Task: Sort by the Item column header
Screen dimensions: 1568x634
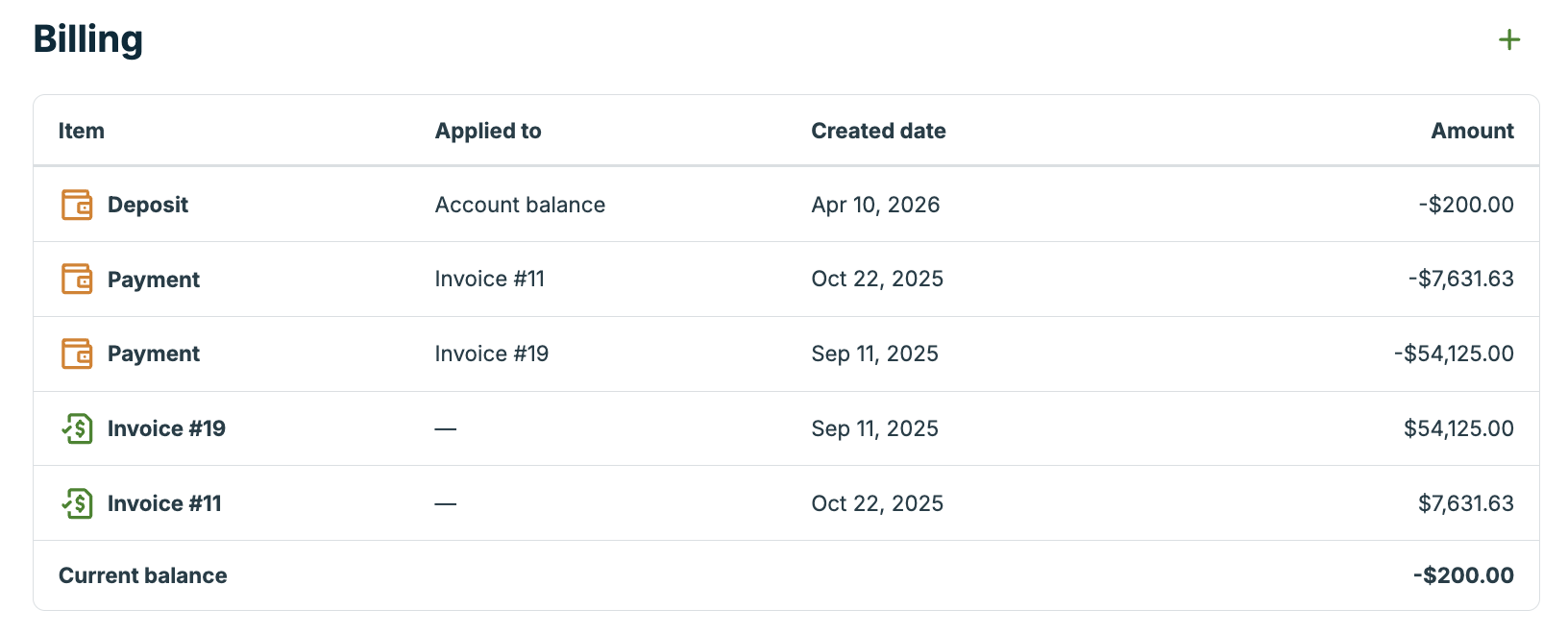Action: 82,131
